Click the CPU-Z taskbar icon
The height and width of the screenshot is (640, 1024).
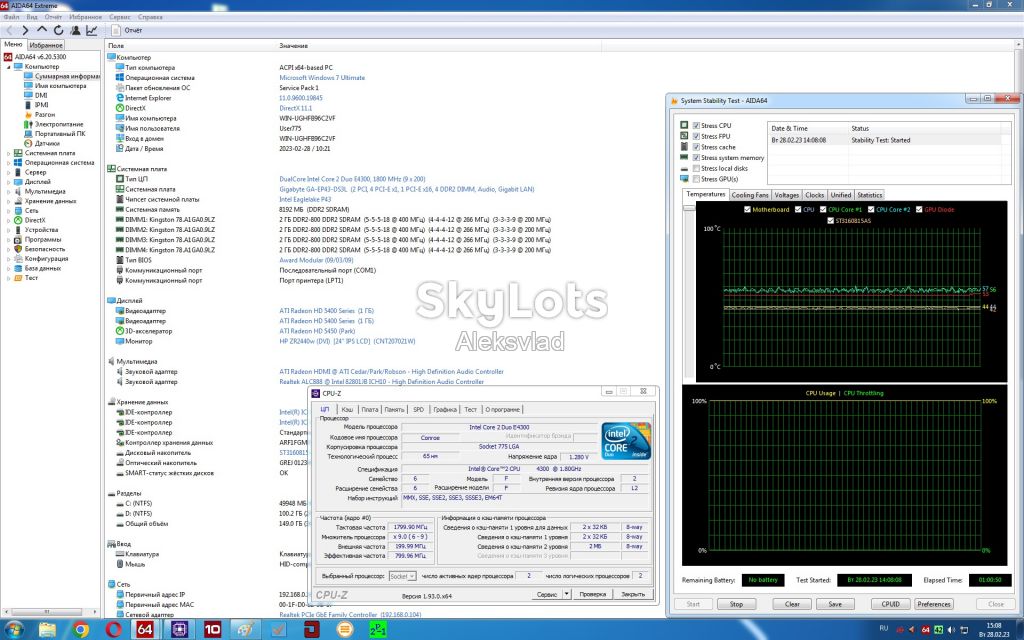179,629
